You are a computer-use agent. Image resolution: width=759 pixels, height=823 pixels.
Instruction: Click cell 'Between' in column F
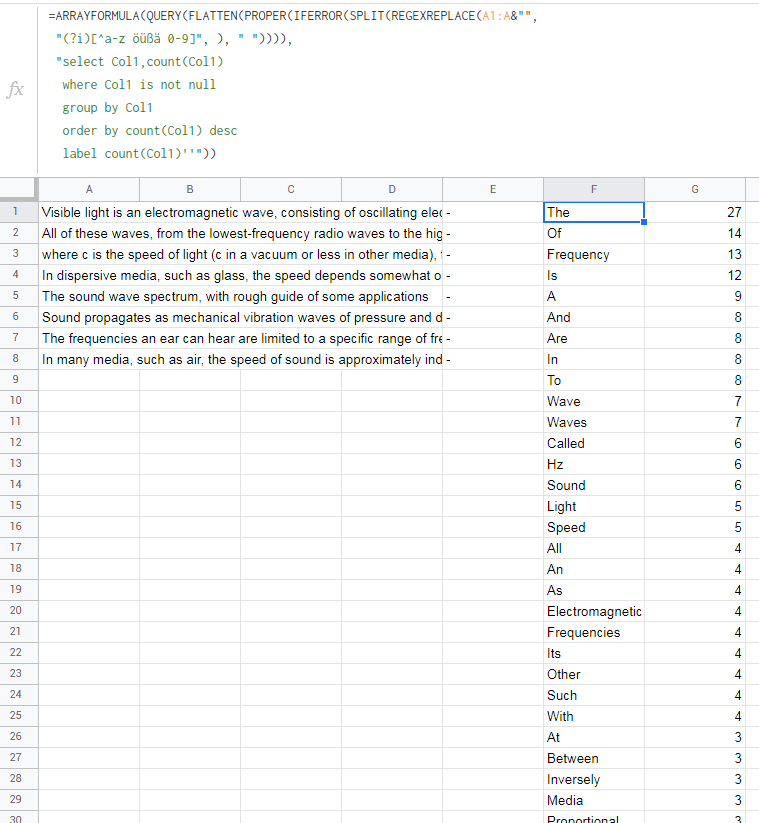pos(594,758)
